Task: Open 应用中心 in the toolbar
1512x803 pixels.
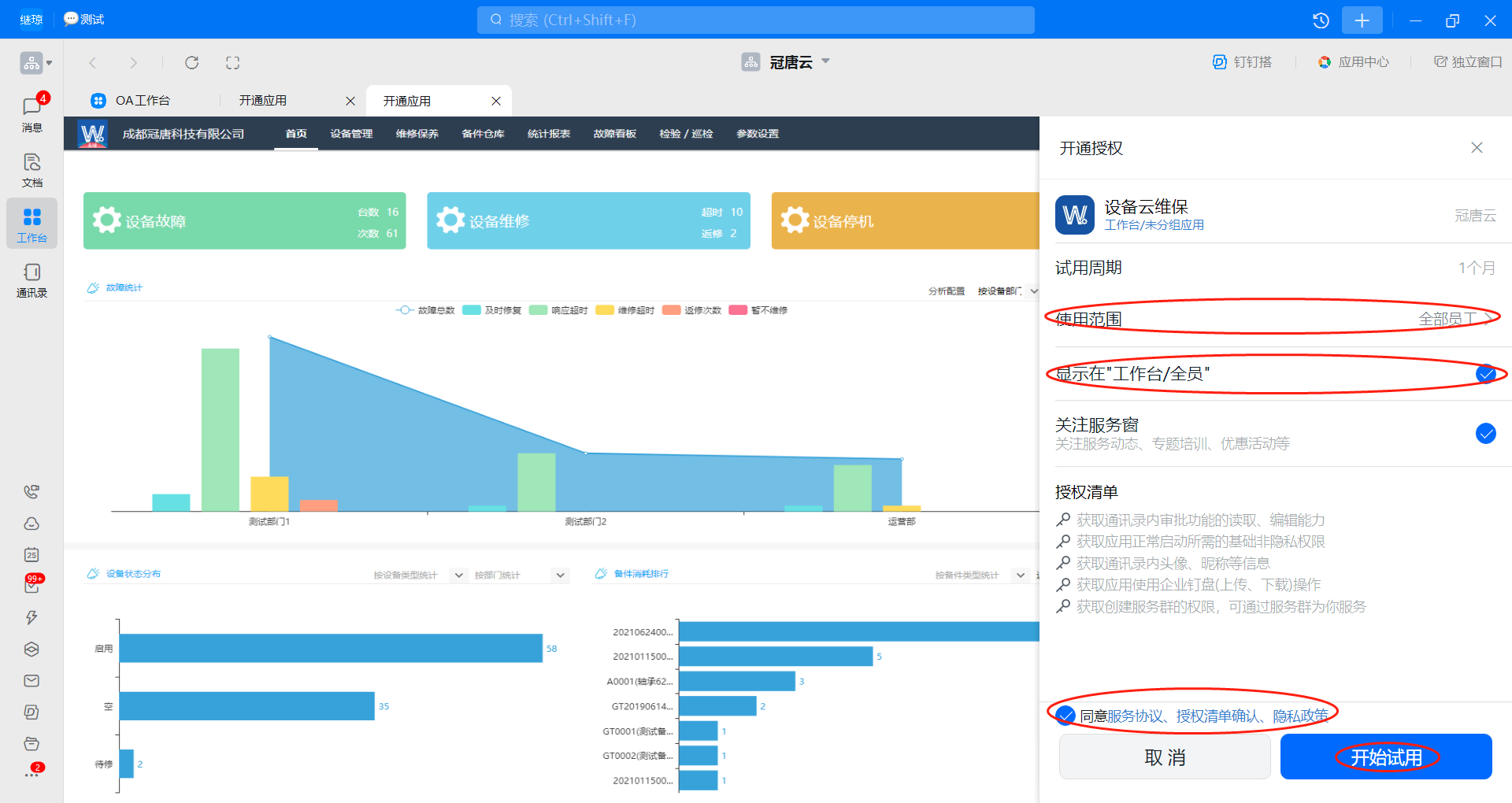Action: 1354,62
